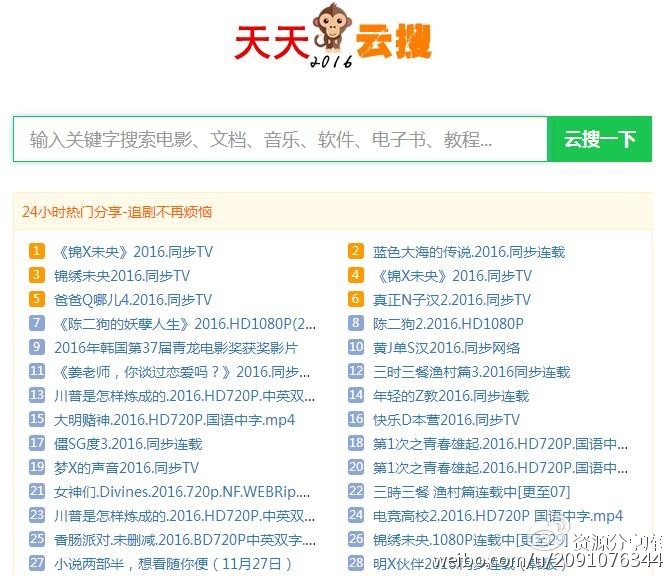Click rank badge 21 beside 女神们.Divines

click(x=37, y=491)
